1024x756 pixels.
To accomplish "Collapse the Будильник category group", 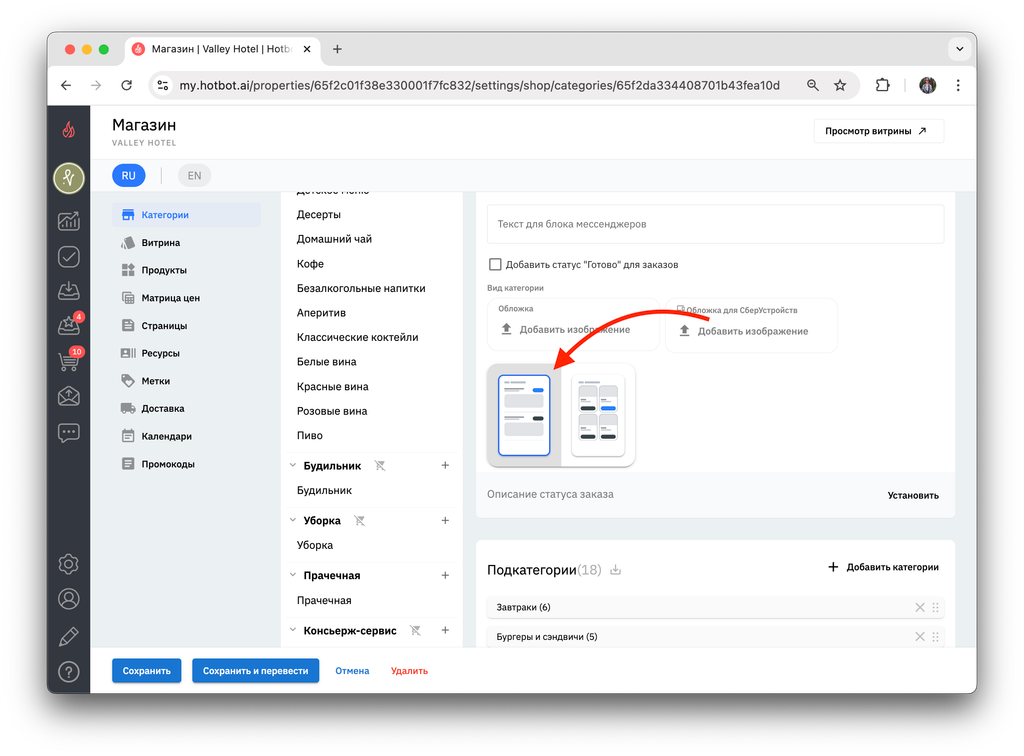I will pyautogui.click(x=293, y=465).
